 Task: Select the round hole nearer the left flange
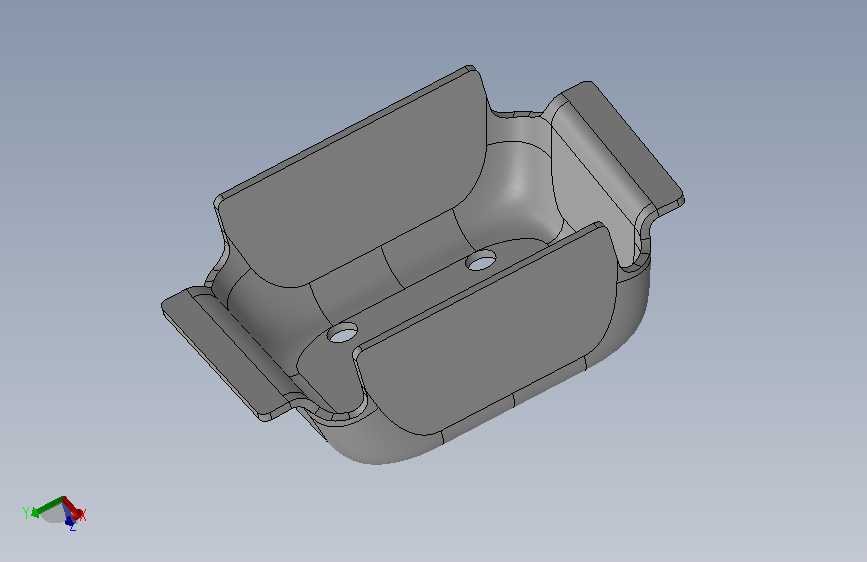tap(343, 334)
